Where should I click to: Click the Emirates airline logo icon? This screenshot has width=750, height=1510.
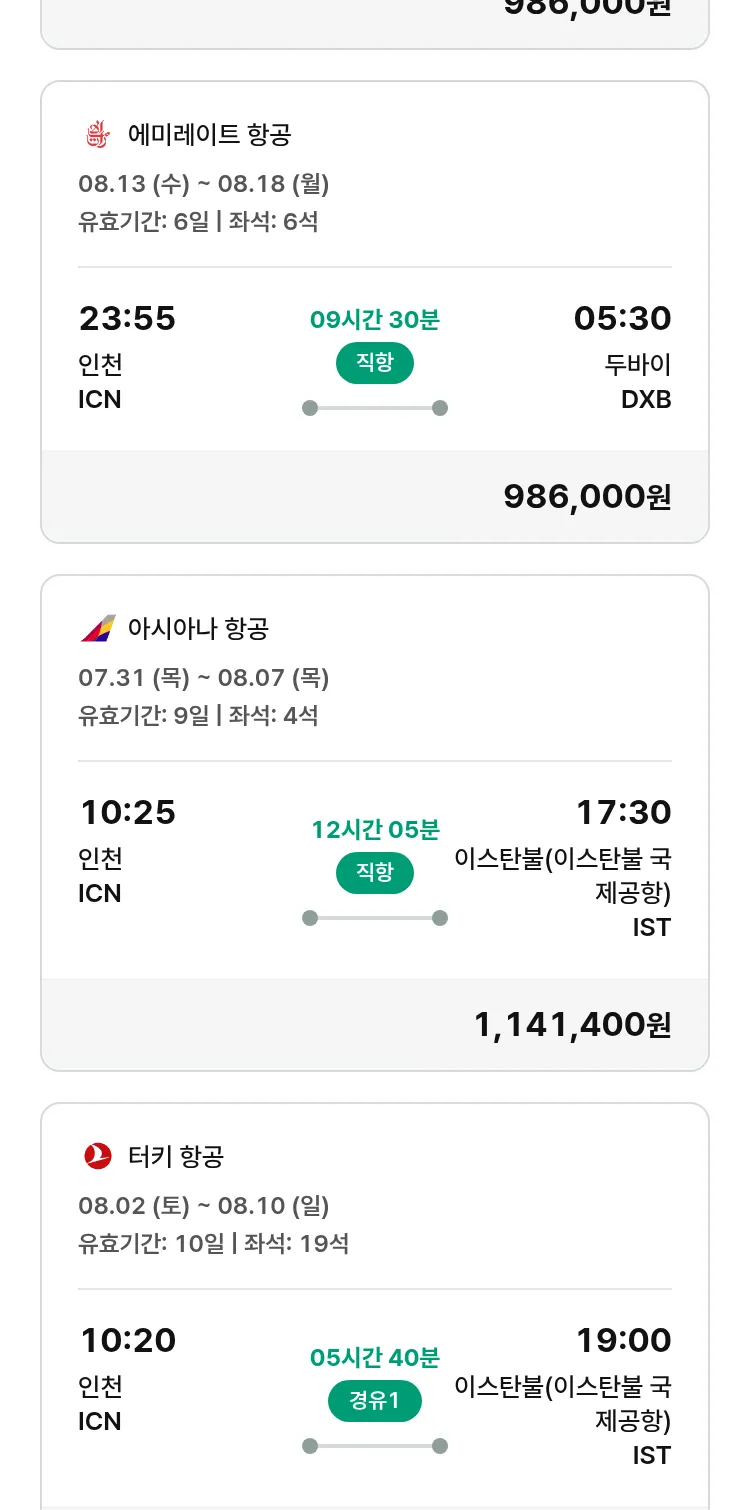coord(97,134)
